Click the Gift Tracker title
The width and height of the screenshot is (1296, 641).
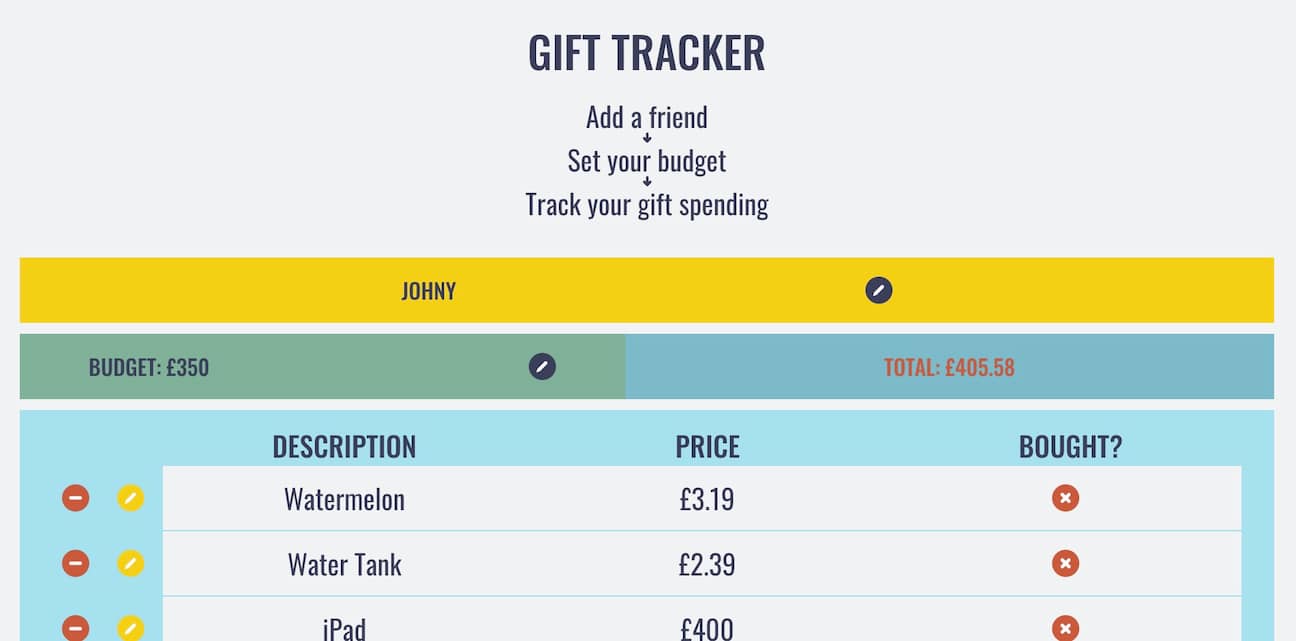point(647,53)
